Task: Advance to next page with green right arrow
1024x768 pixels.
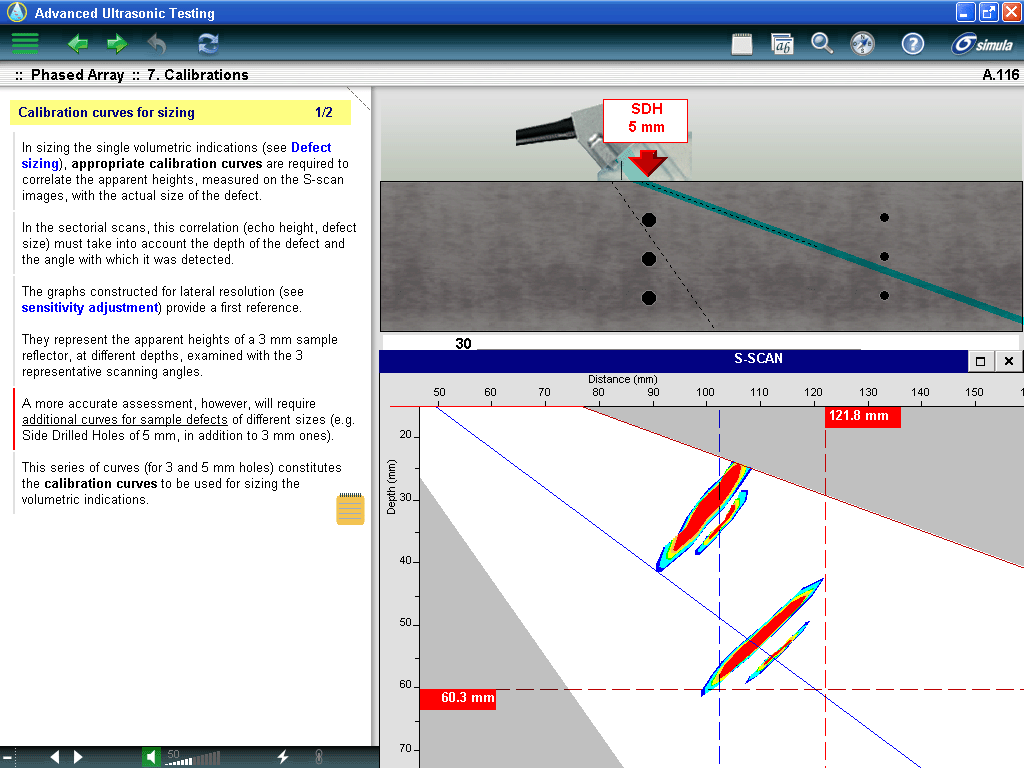Action: coord(117,44)
